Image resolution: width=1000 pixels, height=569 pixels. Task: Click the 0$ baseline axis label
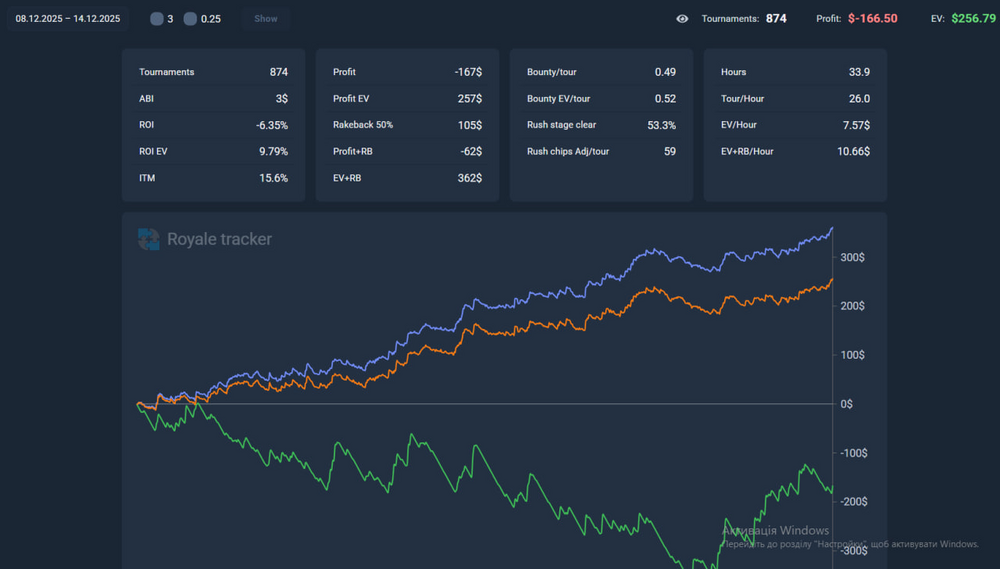click(x=846, y=404)
